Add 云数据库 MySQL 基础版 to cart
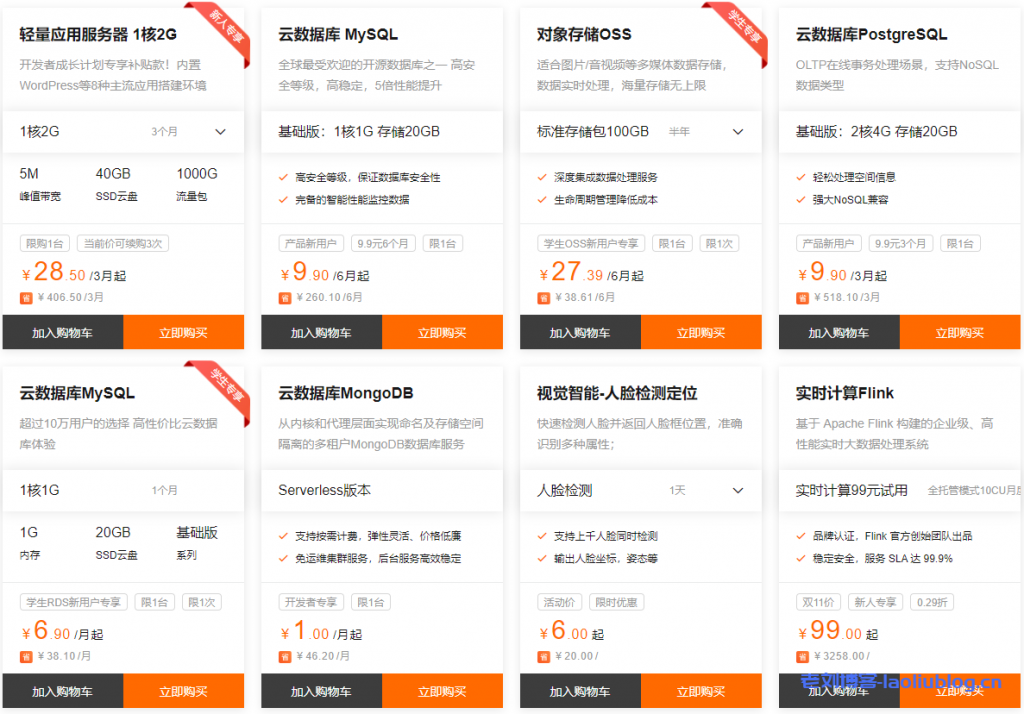This screenshot has width=1024, height=714. click(x=321, y=333)
